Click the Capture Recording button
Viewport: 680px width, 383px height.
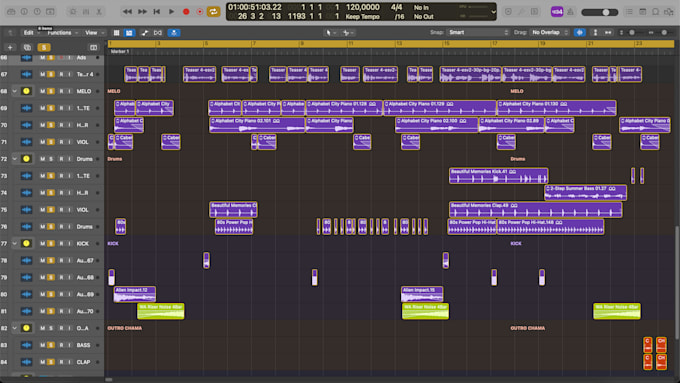click(199, 12)
